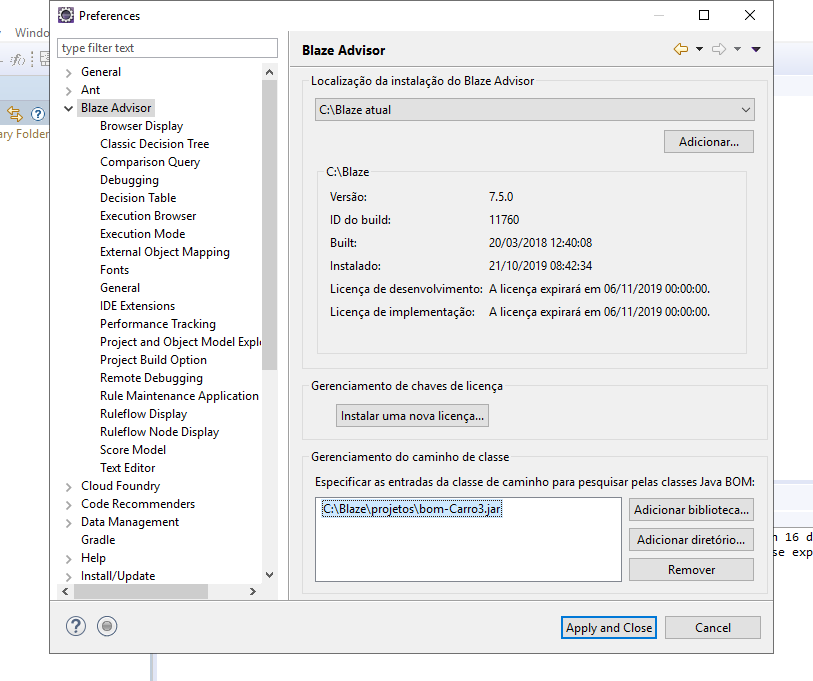Click the back navigation arrow in Blaze Advisor header
Screen dimensions: 813x681
679,50
